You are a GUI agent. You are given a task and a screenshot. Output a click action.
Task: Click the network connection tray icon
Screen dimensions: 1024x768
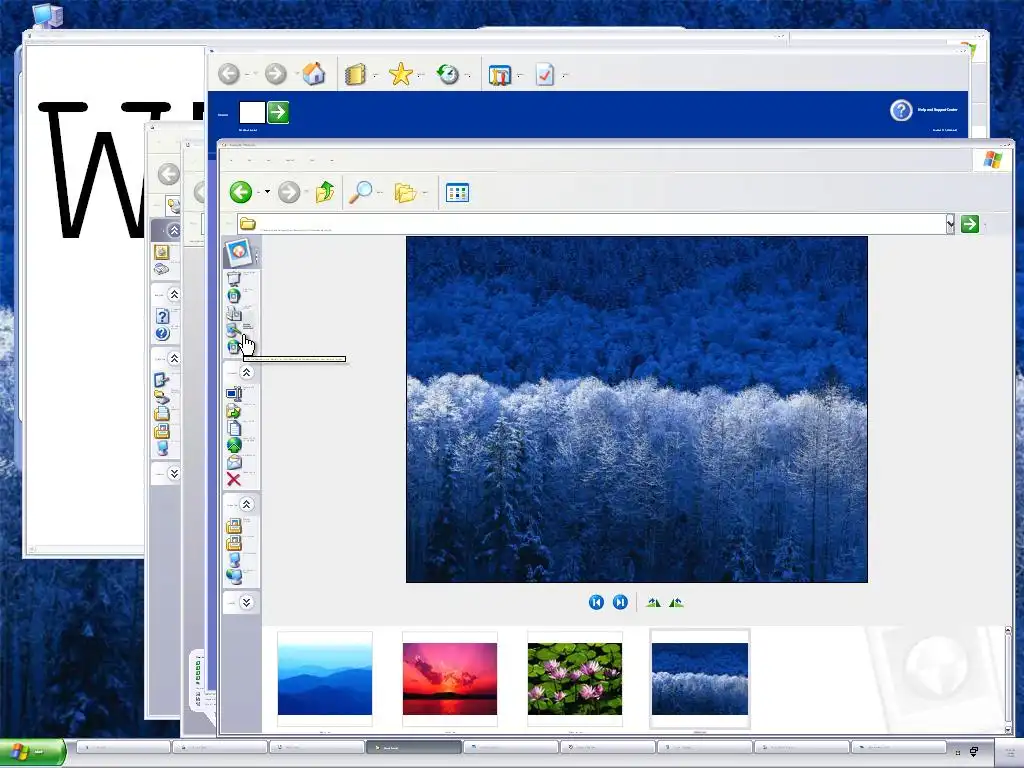pyautogui.click(x=974, y=752)
